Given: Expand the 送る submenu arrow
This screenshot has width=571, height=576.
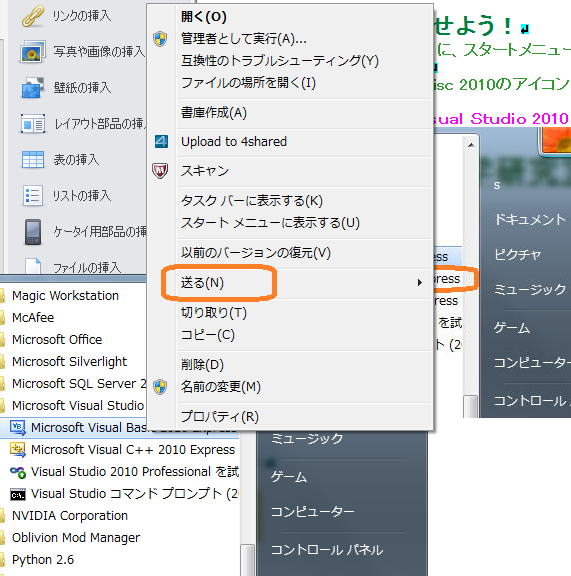Looking at the screenshot, I should click(x=419, y=283).
